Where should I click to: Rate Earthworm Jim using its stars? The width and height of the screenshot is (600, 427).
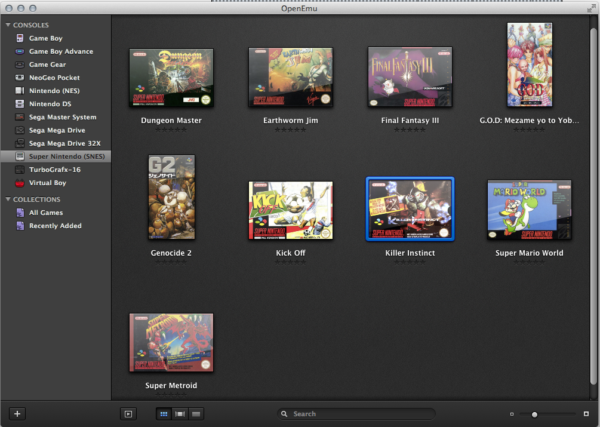290,130
